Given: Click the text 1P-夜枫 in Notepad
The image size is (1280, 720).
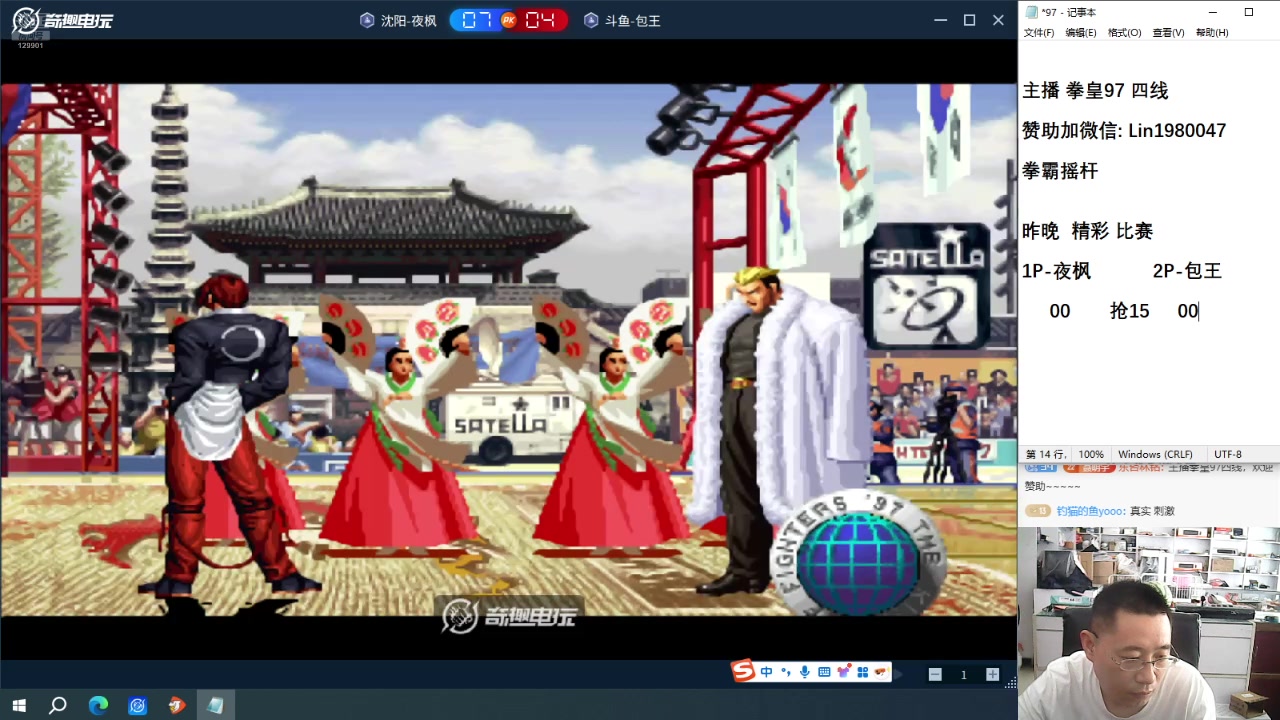Looking at the screenshot, I should (x=1056, y=271).
